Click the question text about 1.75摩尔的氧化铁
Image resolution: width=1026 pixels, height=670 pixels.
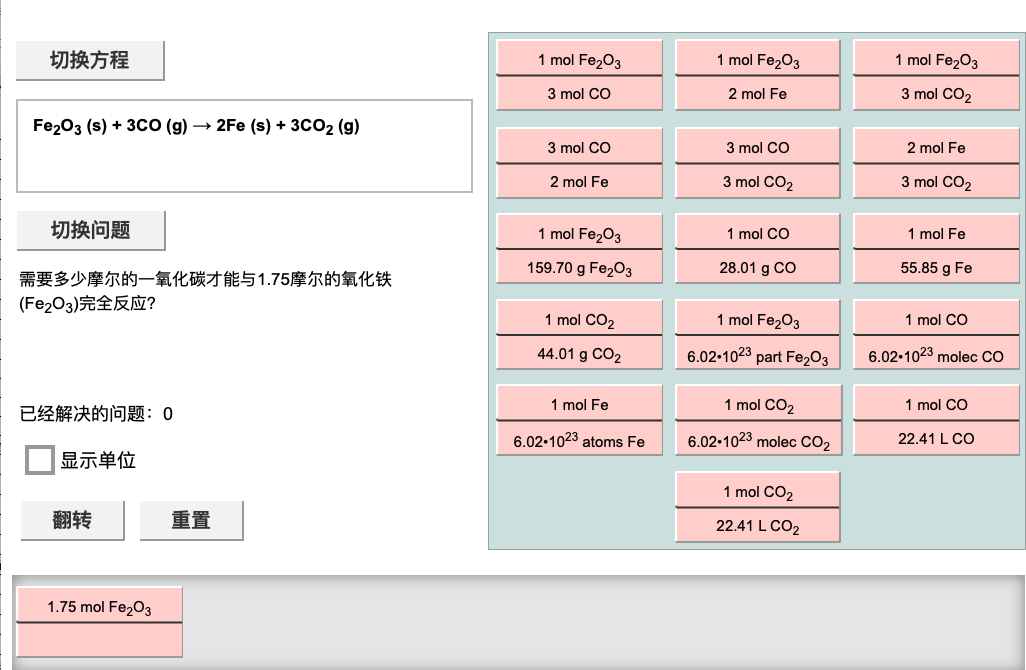tap(205, 292)
